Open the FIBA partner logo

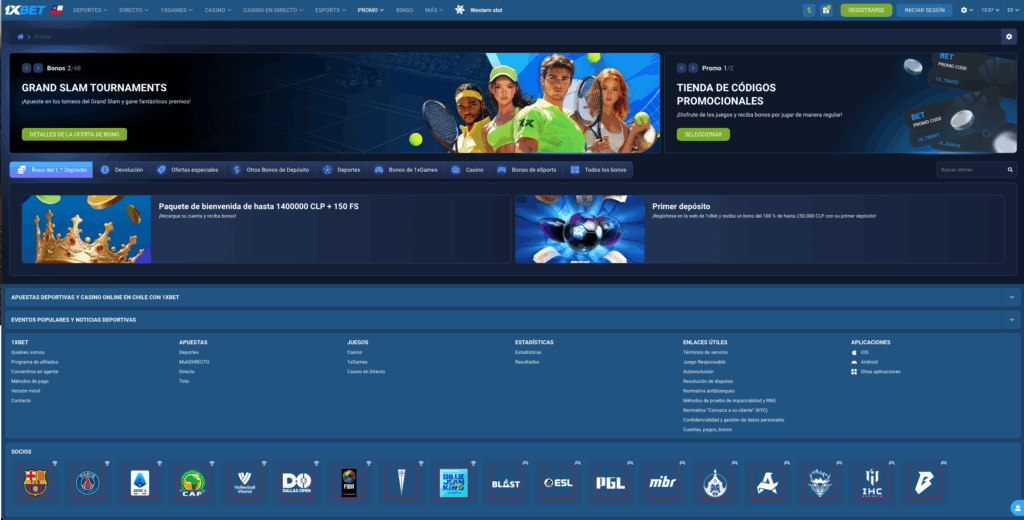(349, 483)
